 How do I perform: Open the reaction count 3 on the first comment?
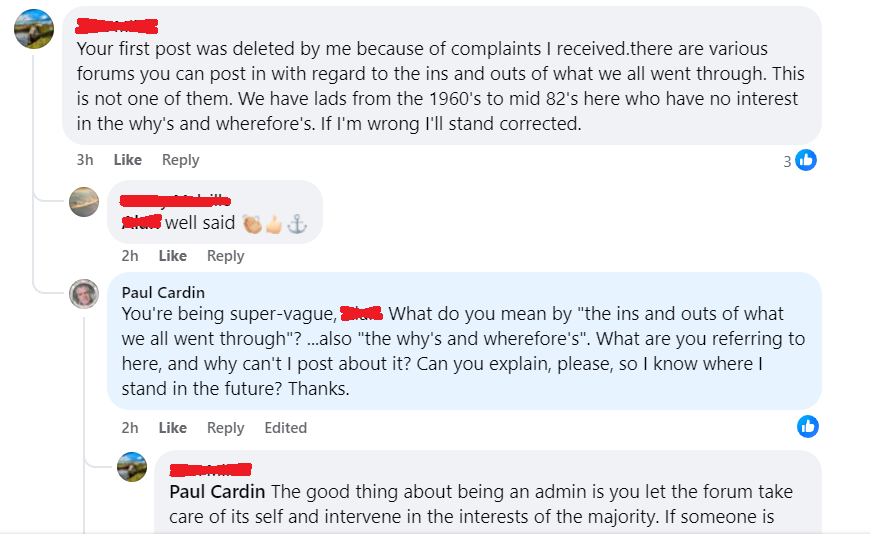(x=787, y=161)
